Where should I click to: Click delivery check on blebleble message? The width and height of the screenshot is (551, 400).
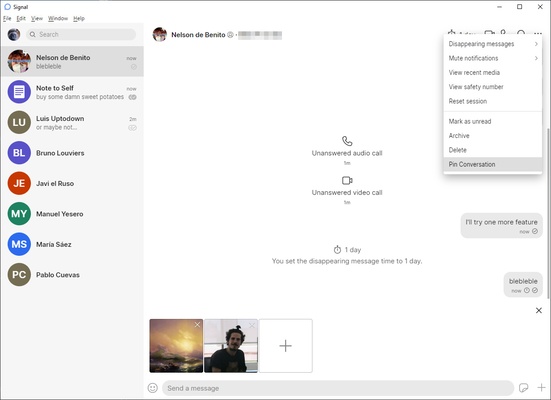535,290
